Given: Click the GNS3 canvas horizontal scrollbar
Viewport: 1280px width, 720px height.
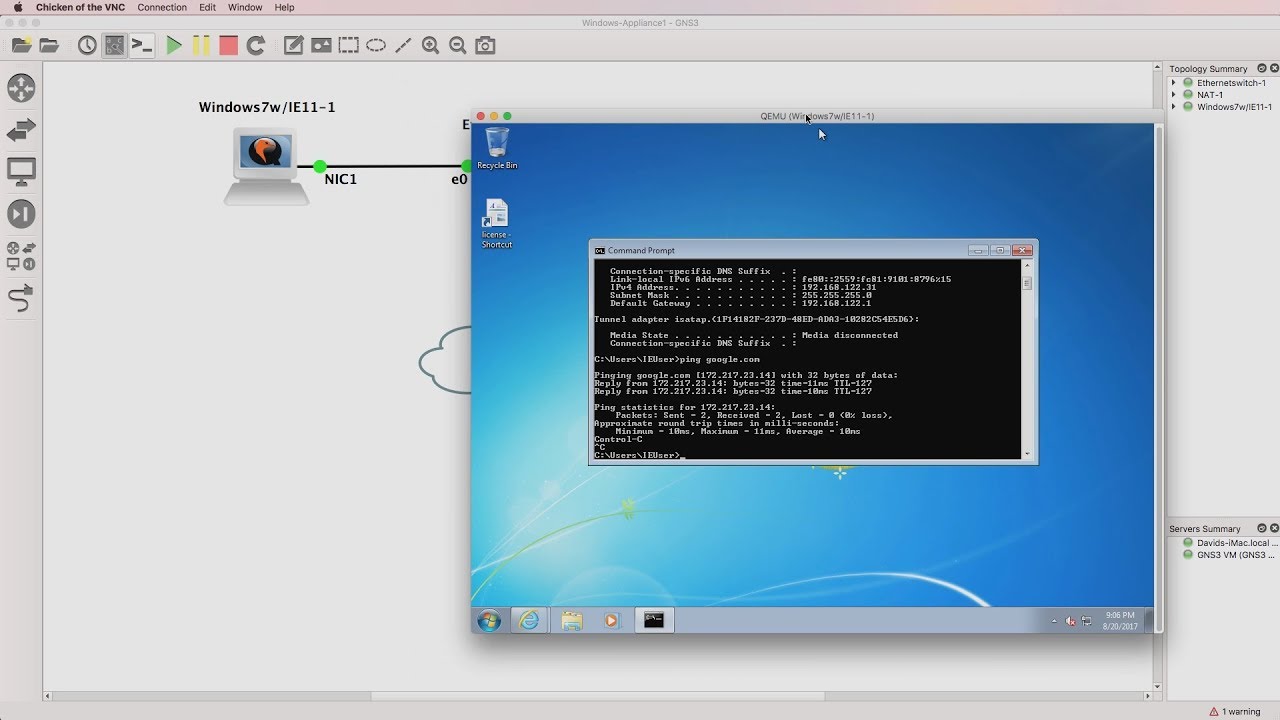Looking at the screenshot, I should 598,696.
